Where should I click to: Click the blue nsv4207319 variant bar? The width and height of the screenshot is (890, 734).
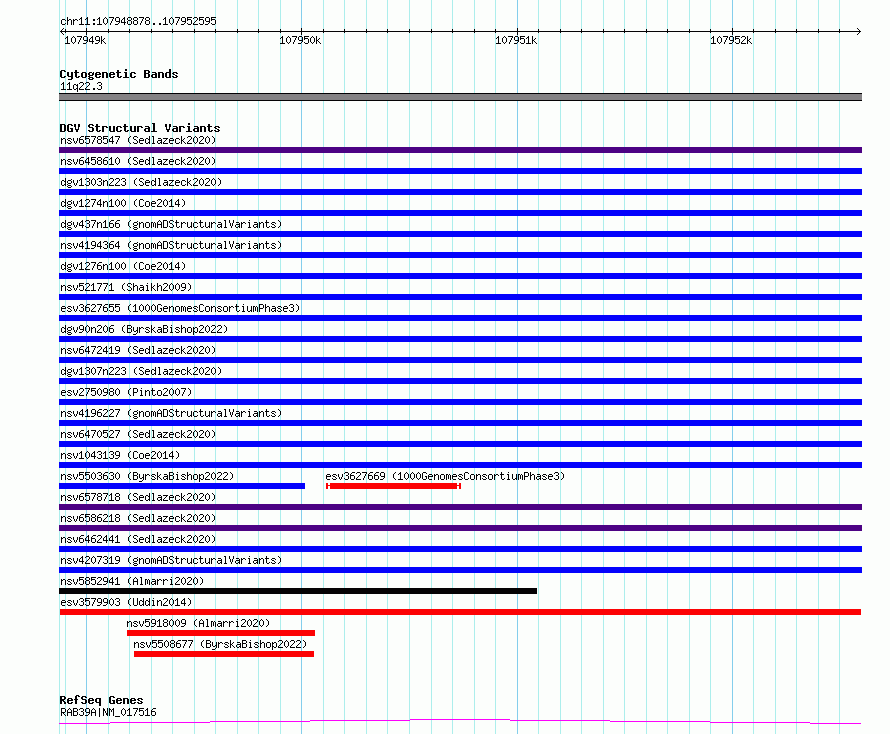pos(460,570)
